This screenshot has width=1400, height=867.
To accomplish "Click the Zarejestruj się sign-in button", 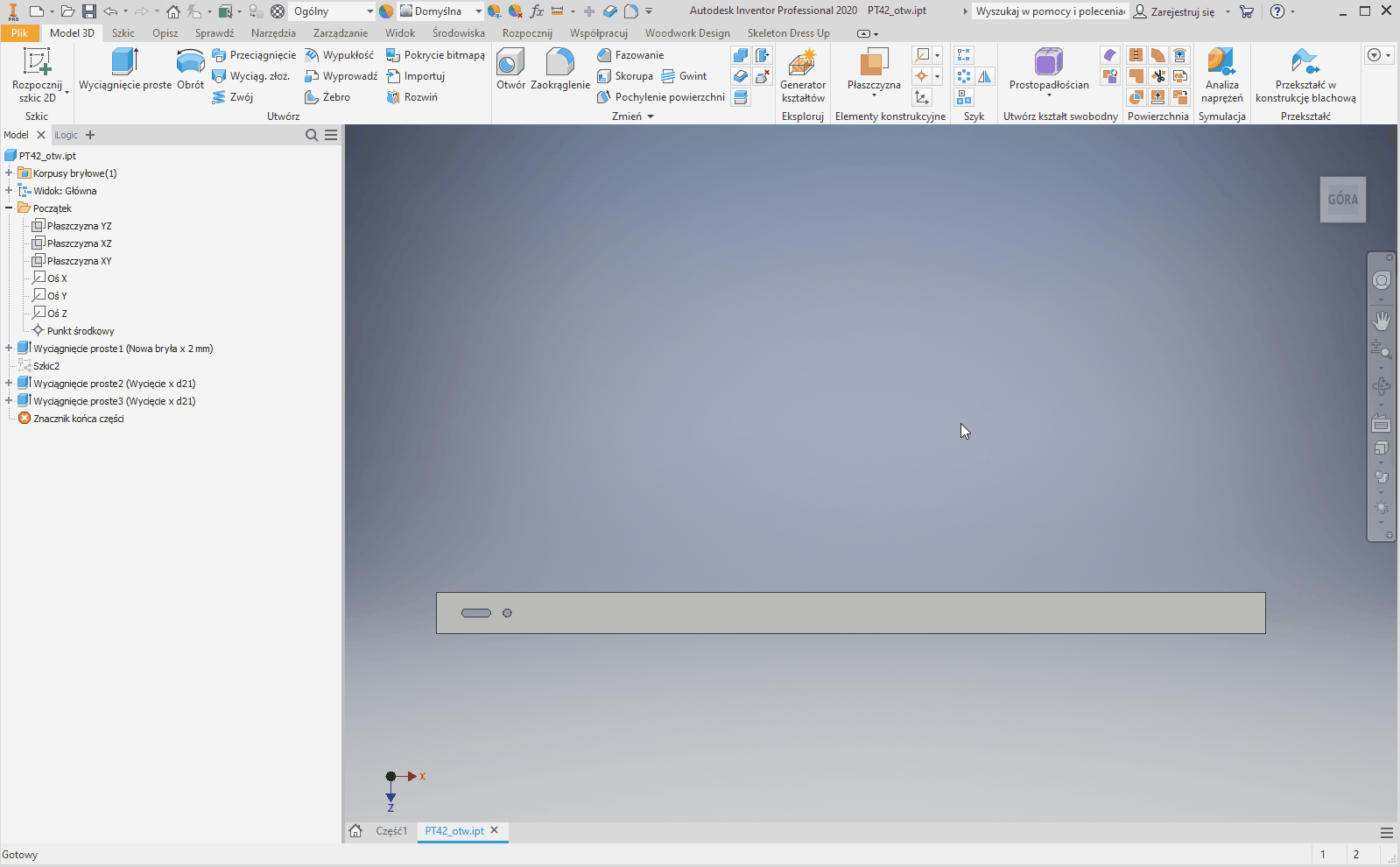I will tap(1174, 11).
